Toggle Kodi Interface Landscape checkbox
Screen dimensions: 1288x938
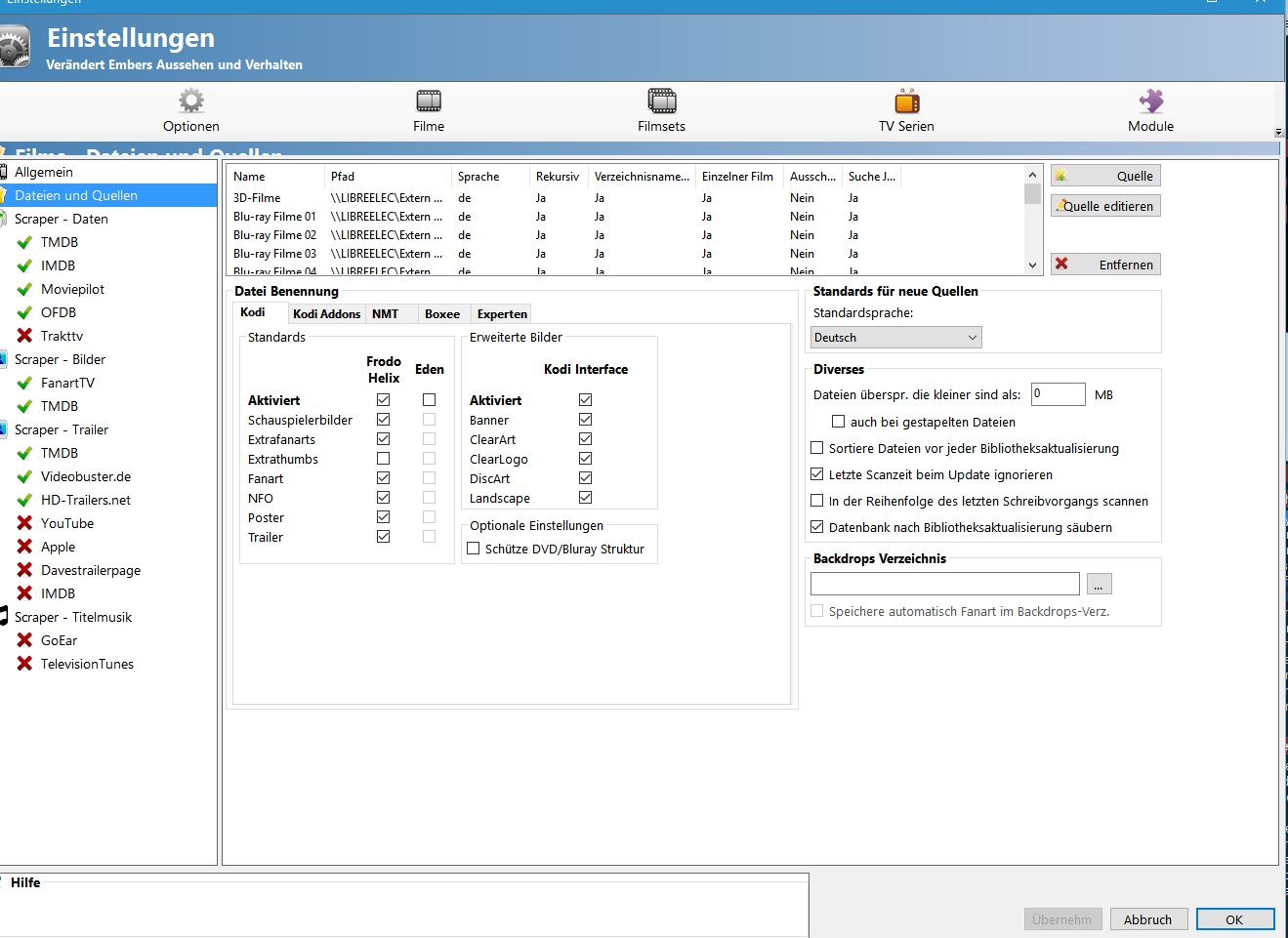click(x=586, y=498)
